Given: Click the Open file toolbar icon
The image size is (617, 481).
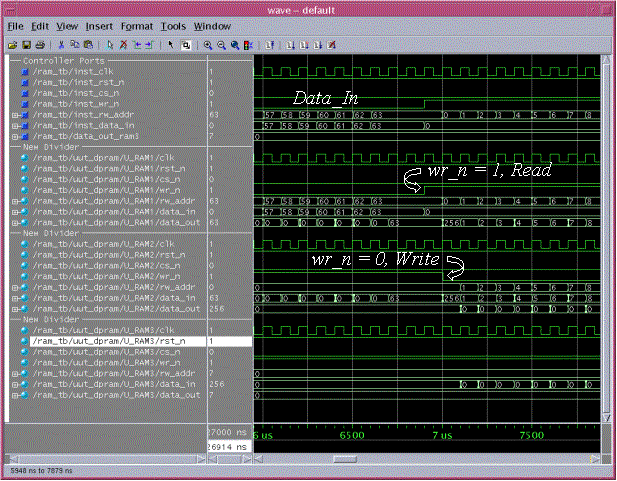Looking at the screenshot, I should [12, 45].
